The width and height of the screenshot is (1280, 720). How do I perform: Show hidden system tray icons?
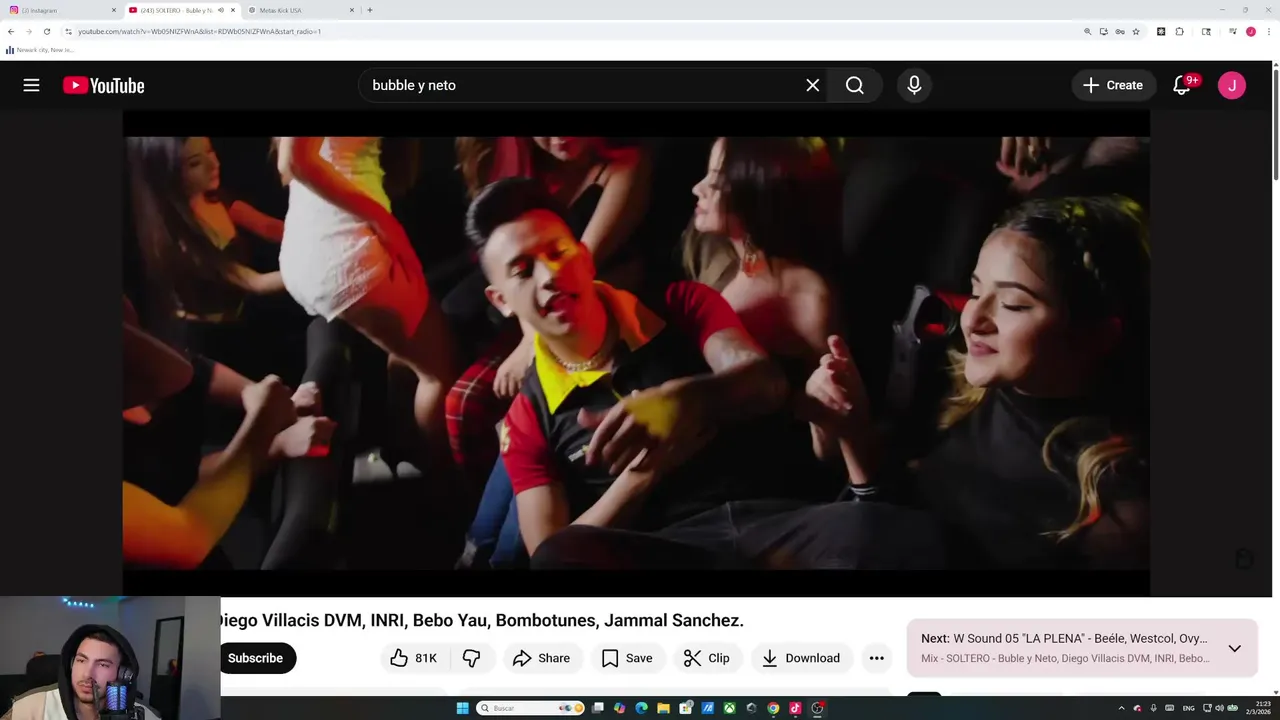pos(1121,708)
